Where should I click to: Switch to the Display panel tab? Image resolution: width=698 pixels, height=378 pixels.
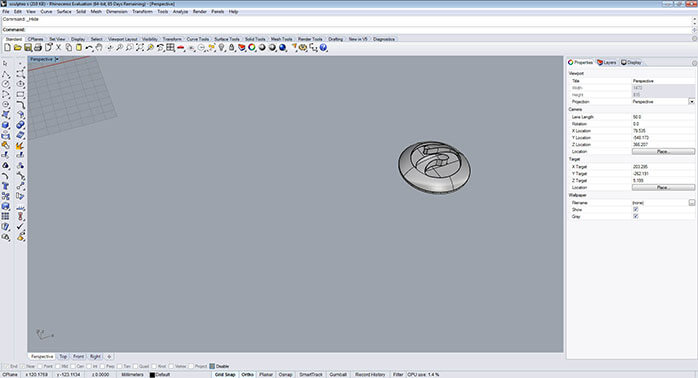point(632,62)
